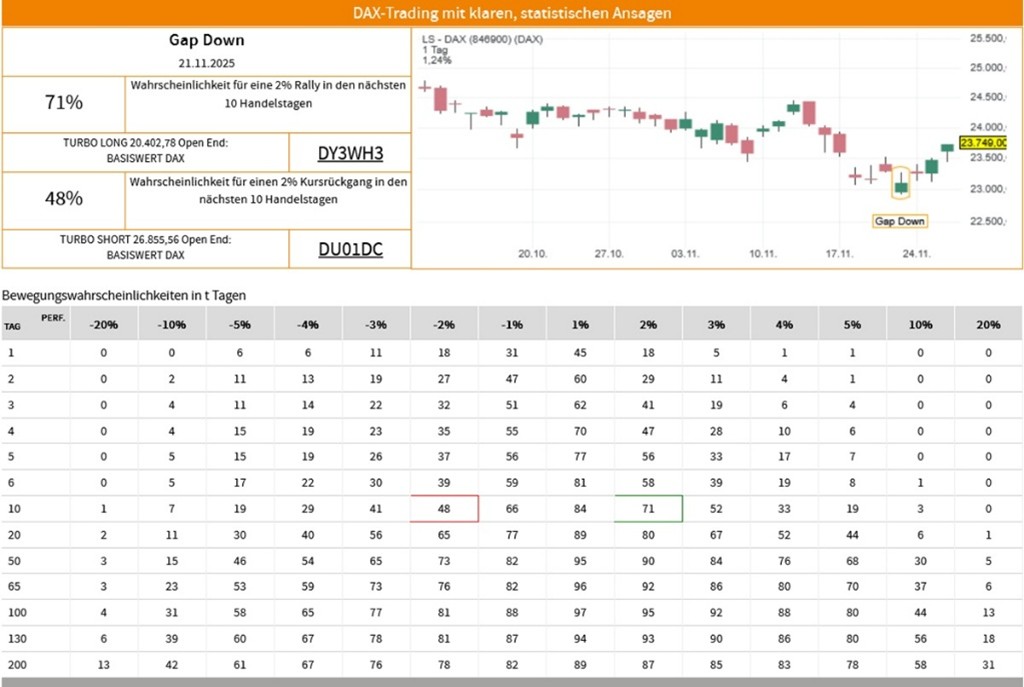This screenshot has height=687, width=1024.
Task: Click the orange DAX-Trading header banner
Action: tap(512, 13)
